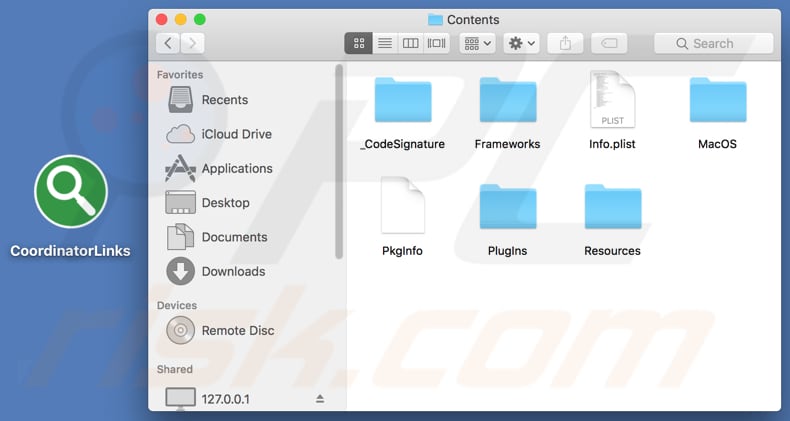
Task: Click the Shared section header
Action: click(x=175, y=369)
